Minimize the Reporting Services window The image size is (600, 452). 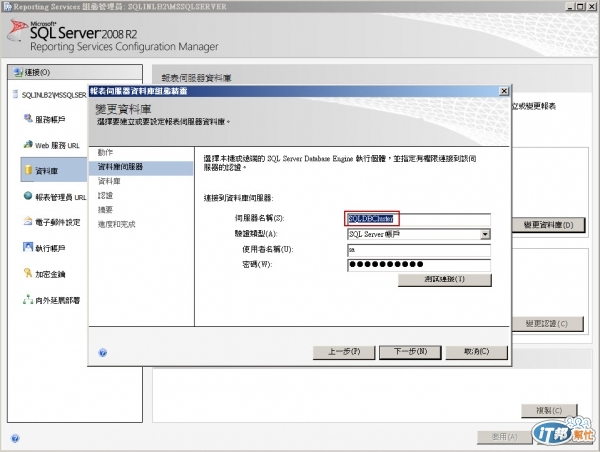pos(571,7)
